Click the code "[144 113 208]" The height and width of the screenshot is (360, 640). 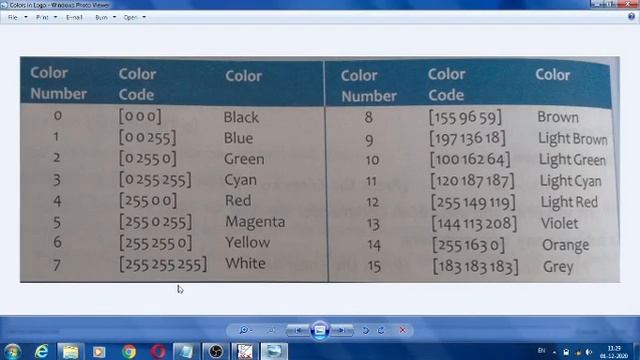coord(474,224)
